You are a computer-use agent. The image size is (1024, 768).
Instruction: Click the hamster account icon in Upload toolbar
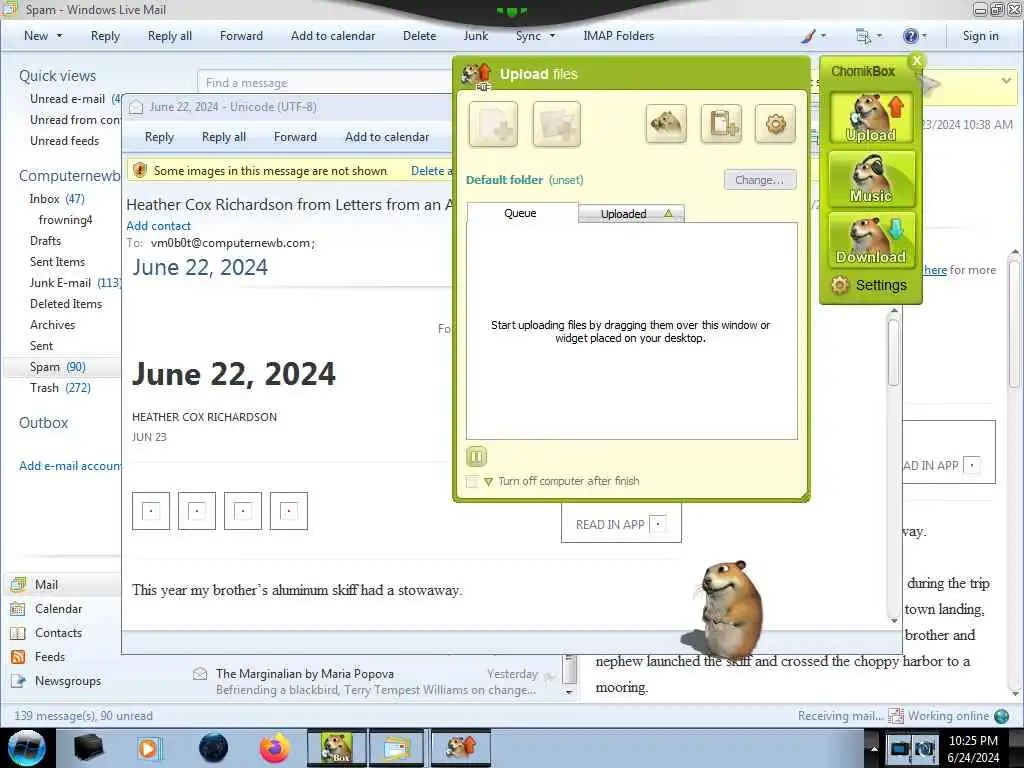coord(666,123)
